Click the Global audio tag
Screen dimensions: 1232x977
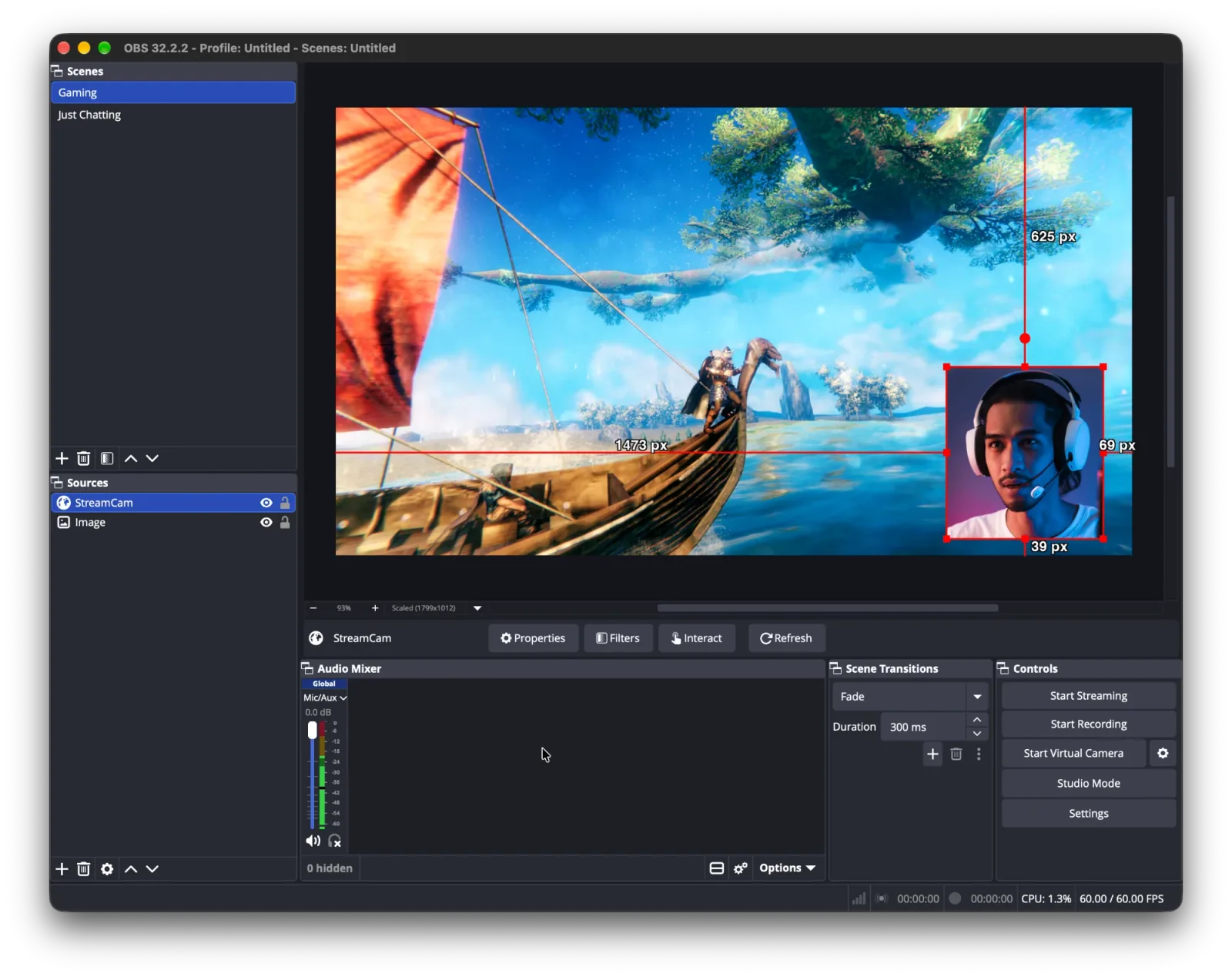tap(324, 684)
